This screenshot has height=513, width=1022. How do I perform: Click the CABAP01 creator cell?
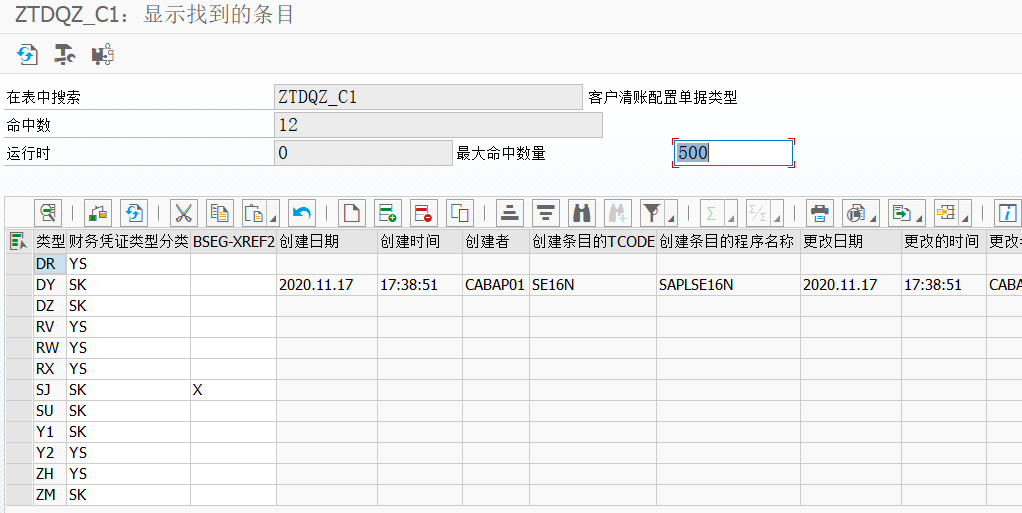(x=495, y=285)
